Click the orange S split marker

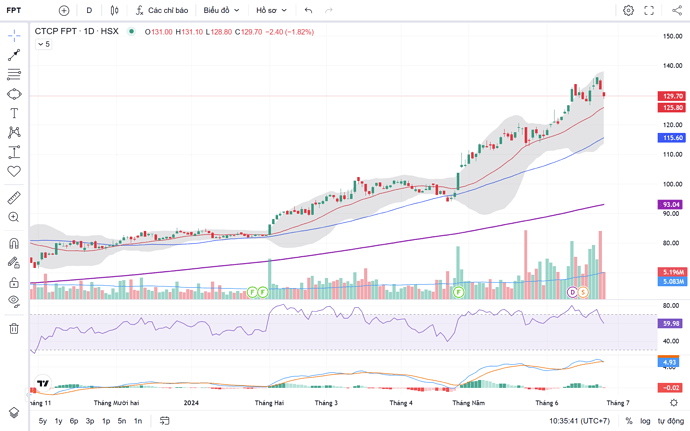(583, 292)
